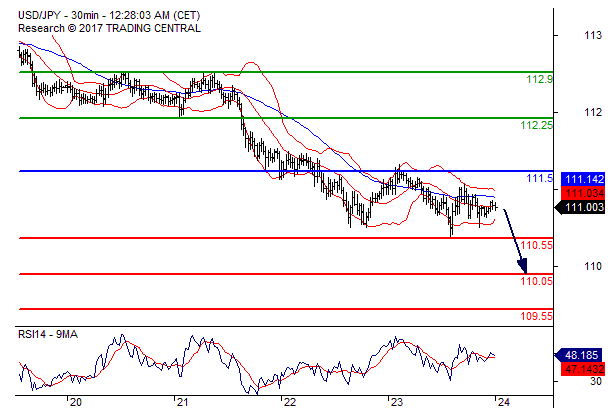Click date label 20 on time axis
This screenshot has height=420, width=613.
(75, 402)
